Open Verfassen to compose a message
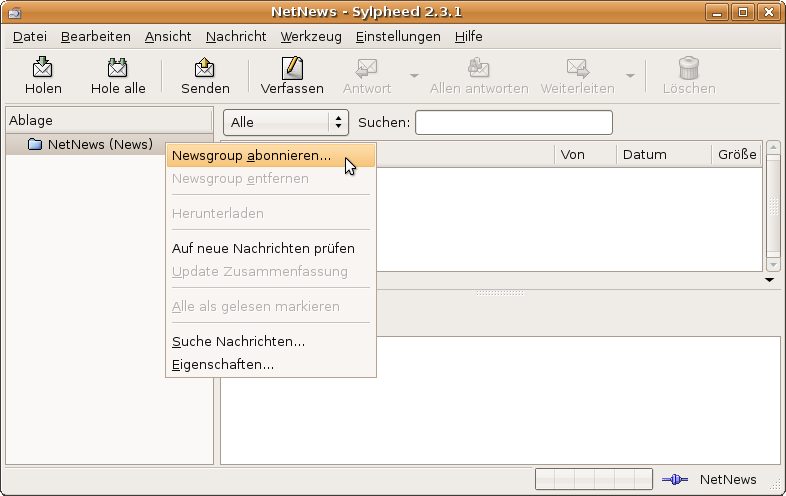Screen dimensions: 786x496 tap(292, 76)
